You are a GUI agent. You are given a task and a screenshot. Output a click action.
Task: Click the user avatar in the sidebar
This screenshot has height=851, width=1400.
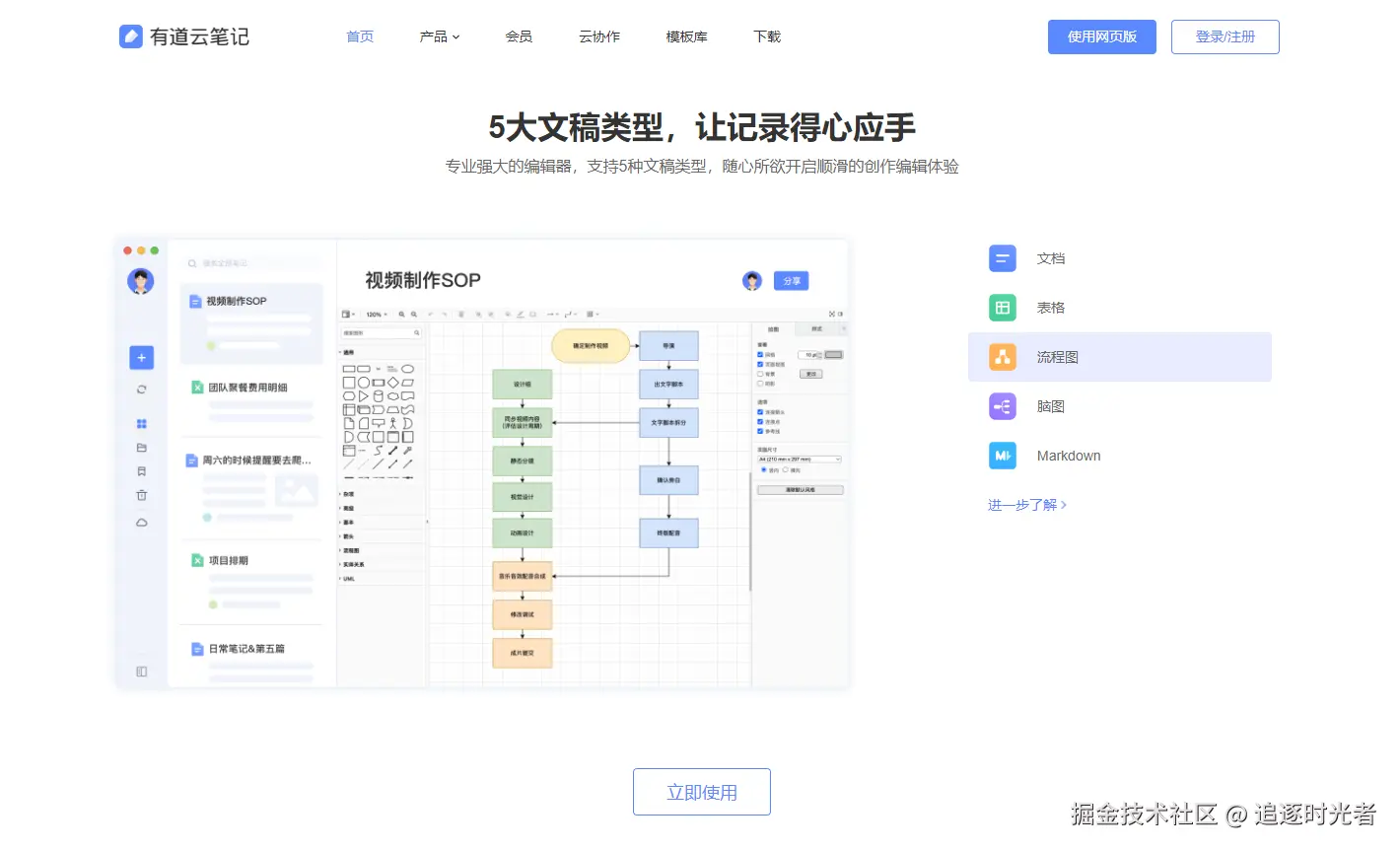(x=141, y=281)
